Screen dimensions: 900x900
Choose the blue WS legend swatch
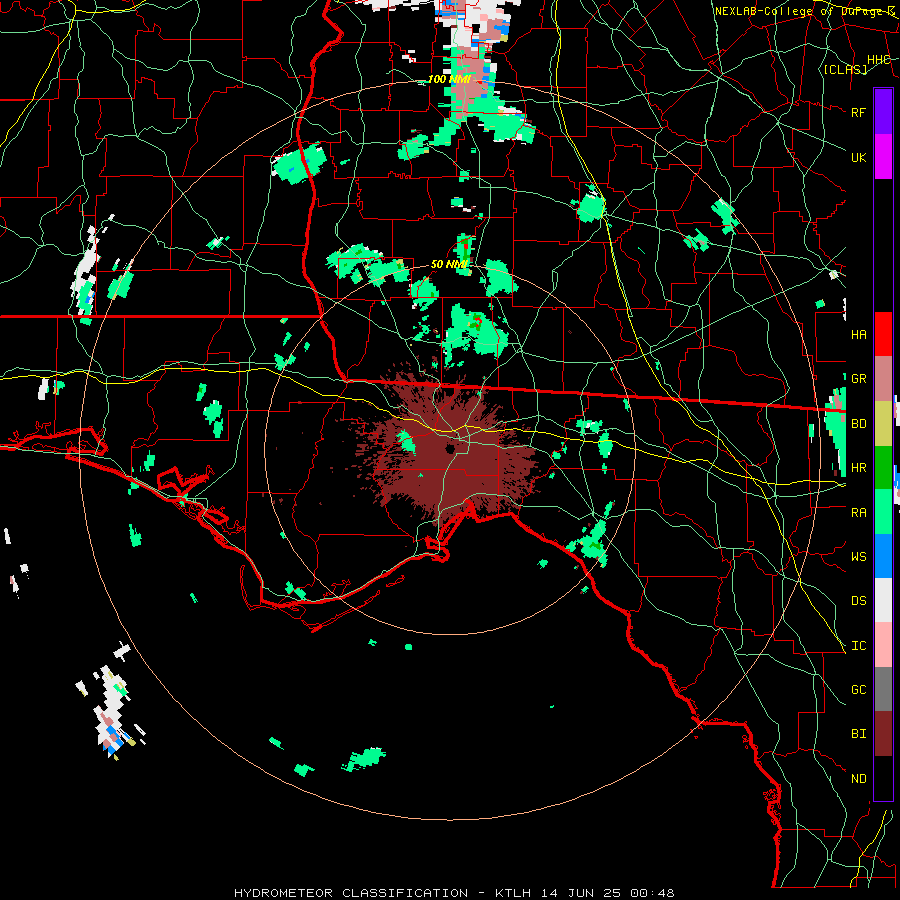[883, 556]
